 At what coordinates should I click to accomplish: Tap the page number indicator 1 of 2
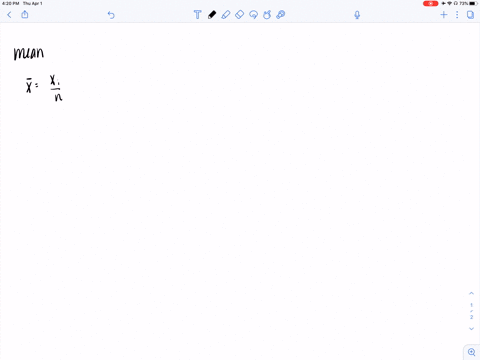coord(471,311)
